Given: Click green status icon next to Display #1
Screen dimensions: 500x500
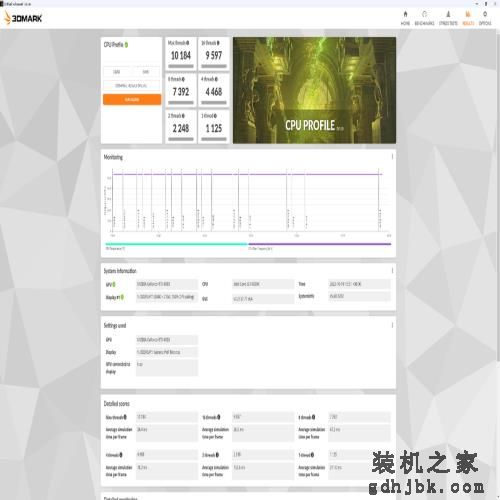Looking at the screenshot, I should point(122,297).
